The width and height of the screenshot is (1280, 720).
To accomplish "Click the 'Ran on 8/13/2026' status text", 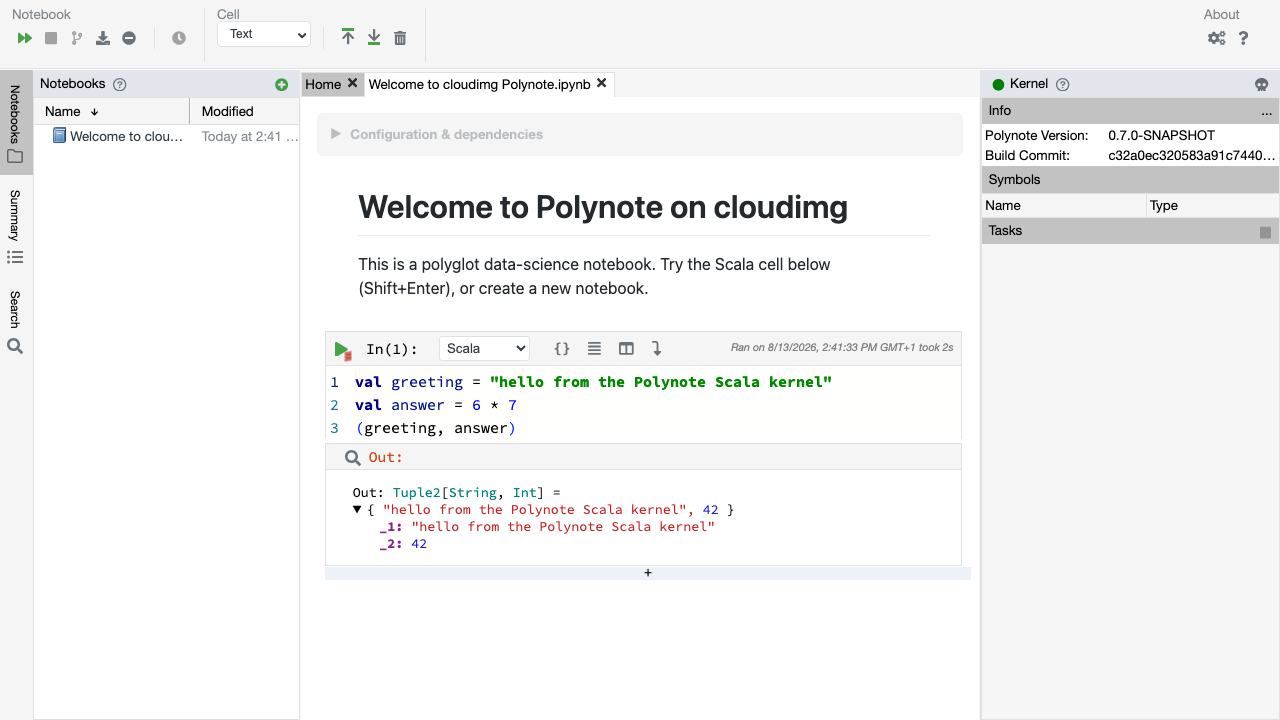I will pos(842,348).
